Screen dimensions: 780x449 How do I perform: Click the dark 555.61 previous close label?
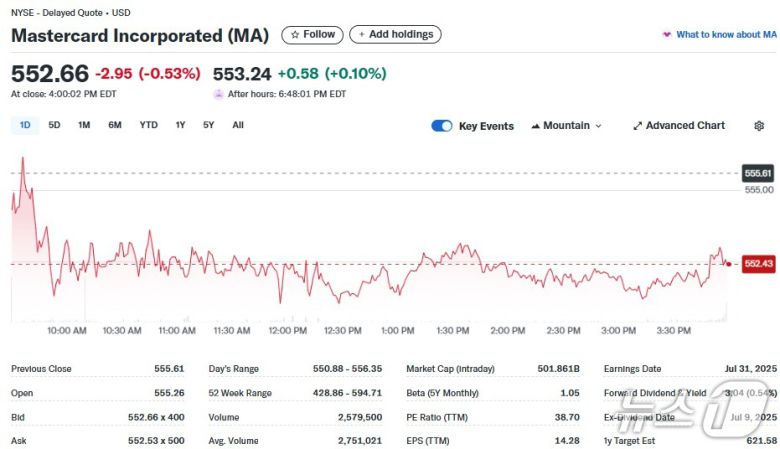(x=759, y=173)
